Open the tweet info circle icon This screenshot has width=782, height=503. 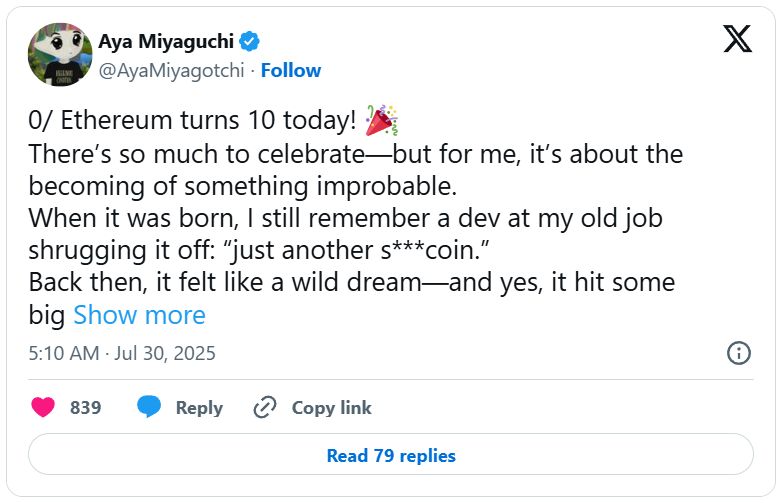738,352
